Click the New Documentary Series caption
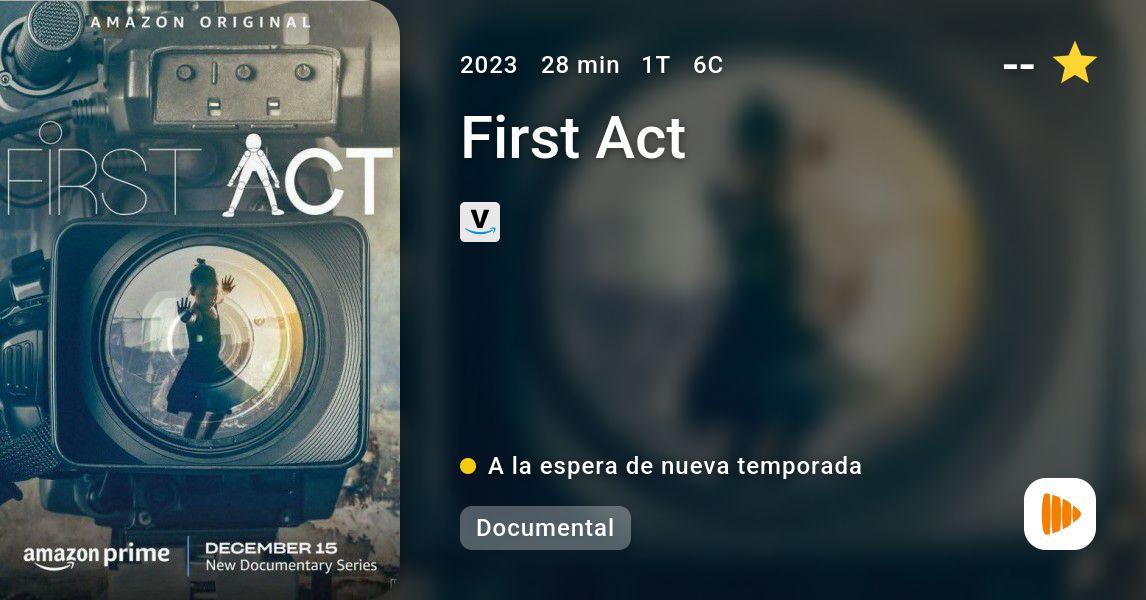Image resolution: width=1146 pixels, height=600 pixels. click(x=291, y=566)
